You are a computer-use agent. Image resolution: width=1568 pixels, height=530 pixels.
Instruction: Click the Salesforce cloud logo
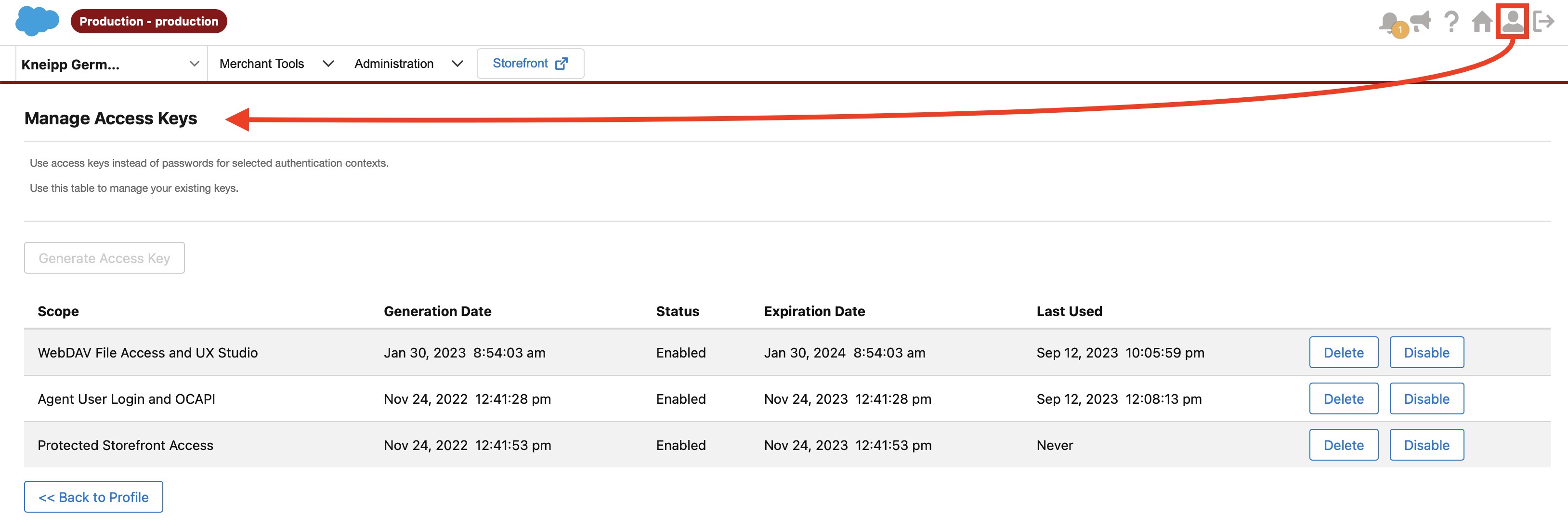(37, 21)
